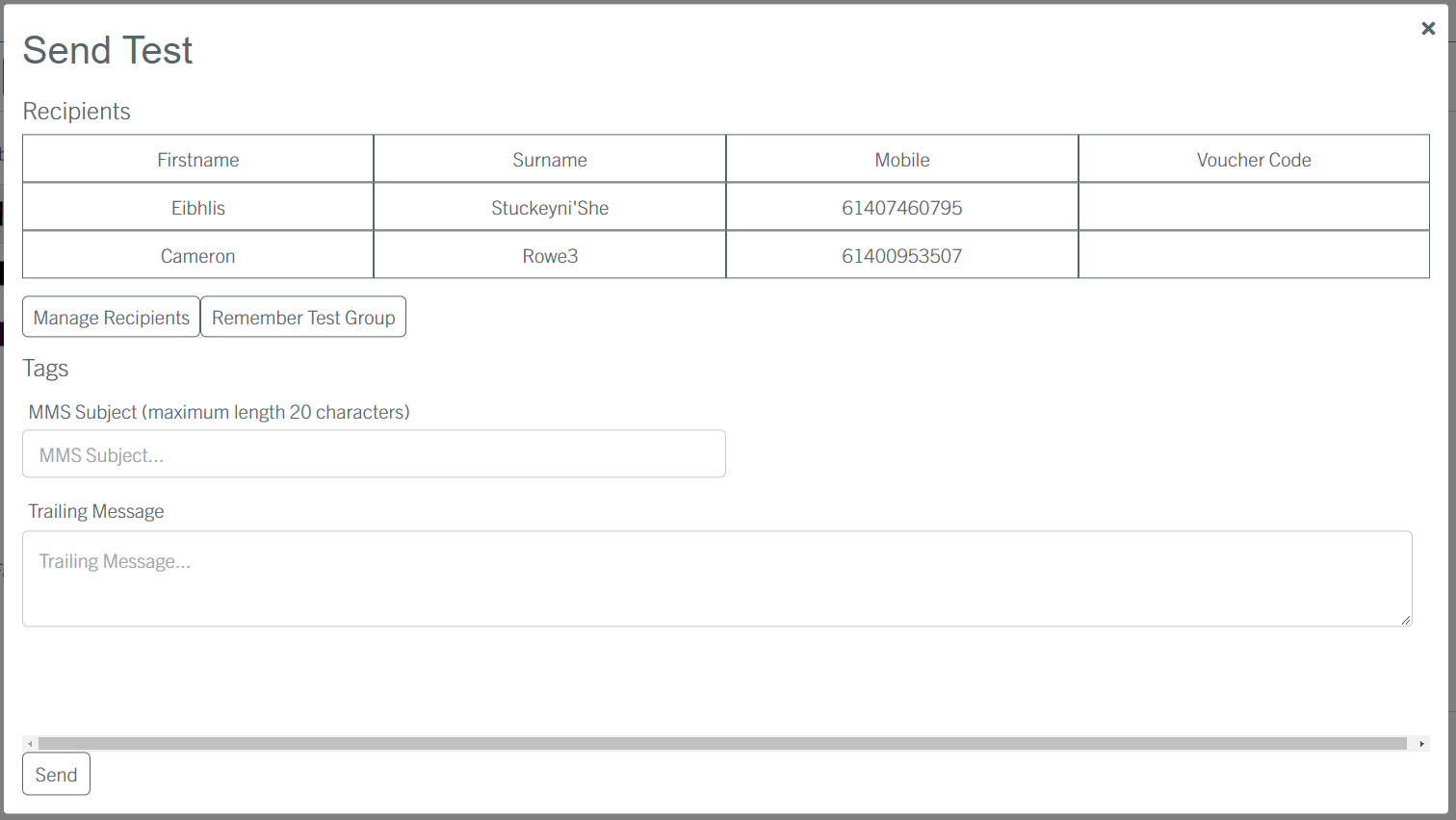The image size is (1456, 820).
Task: Click the horizontal scrollbar track
Action: 722,744
